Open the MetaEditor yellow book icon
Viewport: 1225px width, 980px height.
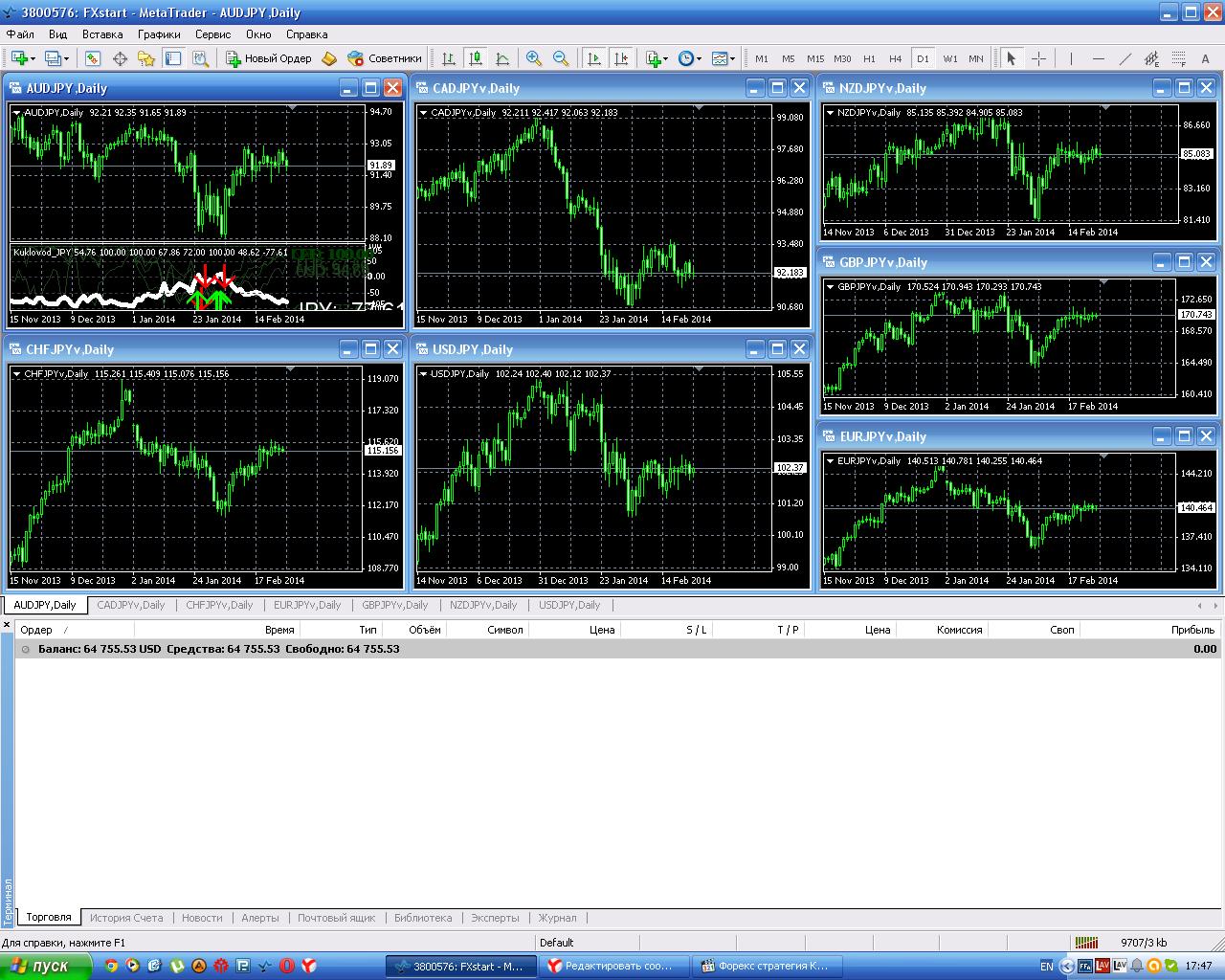coord(329,58)
